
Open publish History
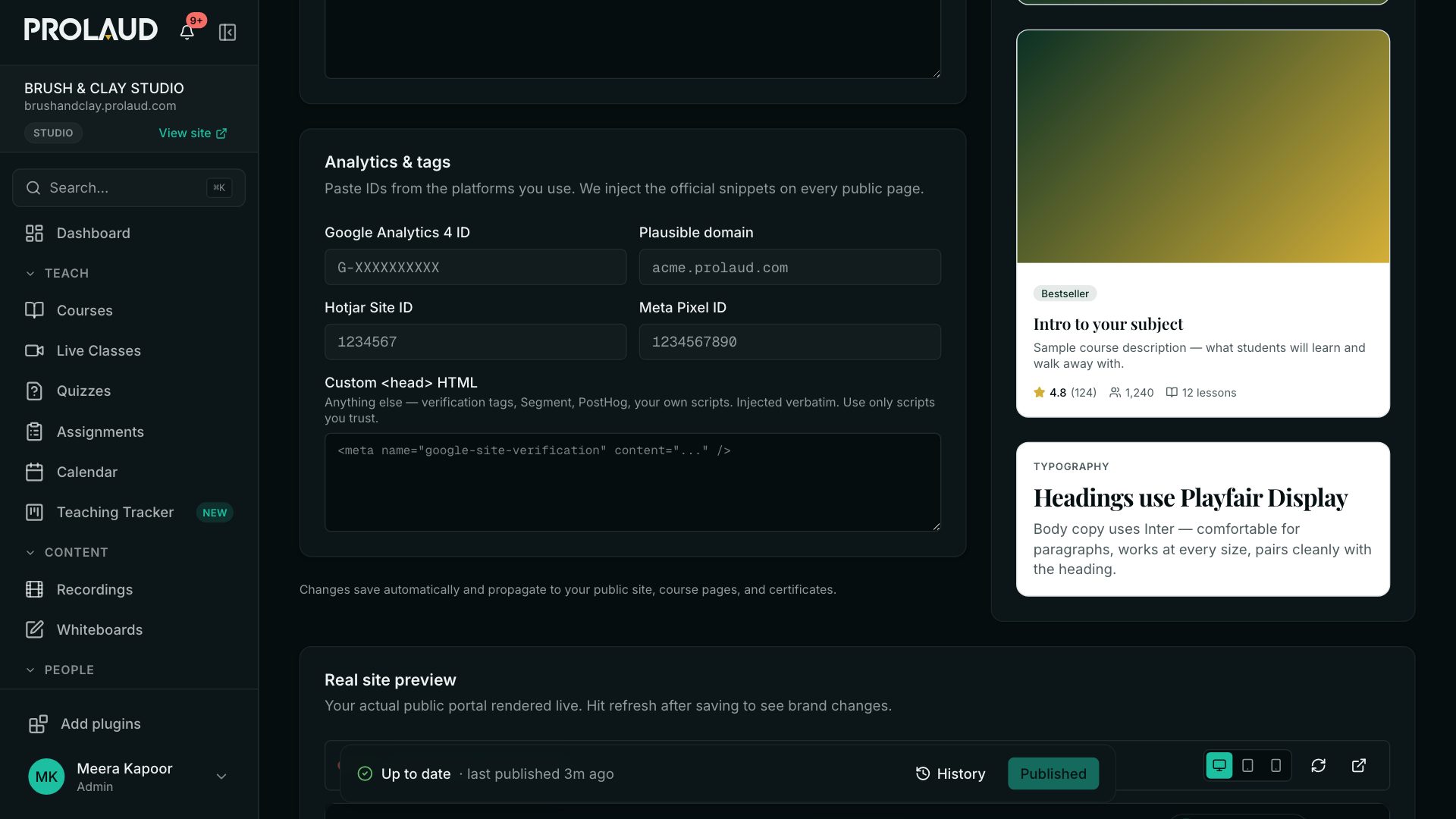tap(950, 773)
